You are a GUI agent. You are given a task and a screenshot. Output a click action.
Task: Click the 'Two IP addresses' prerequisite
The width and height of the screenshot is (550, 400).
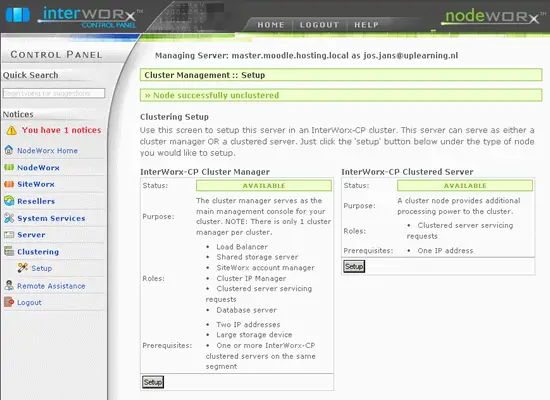pyautogui.click(x=248, y=325)
